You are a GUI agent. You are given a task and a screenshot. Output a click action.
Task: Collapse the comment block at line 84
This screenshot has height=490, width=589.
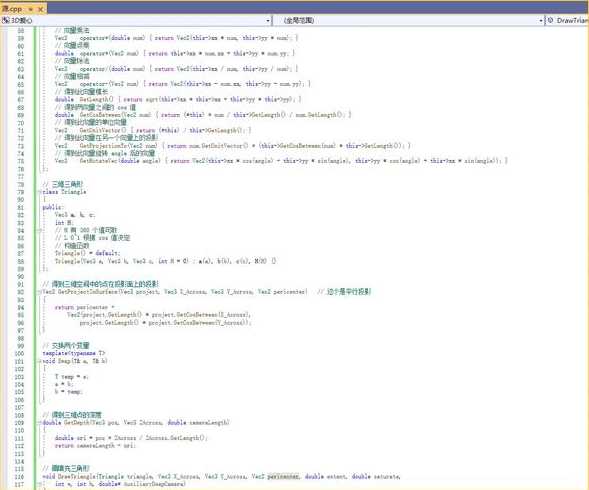[40, 230]
